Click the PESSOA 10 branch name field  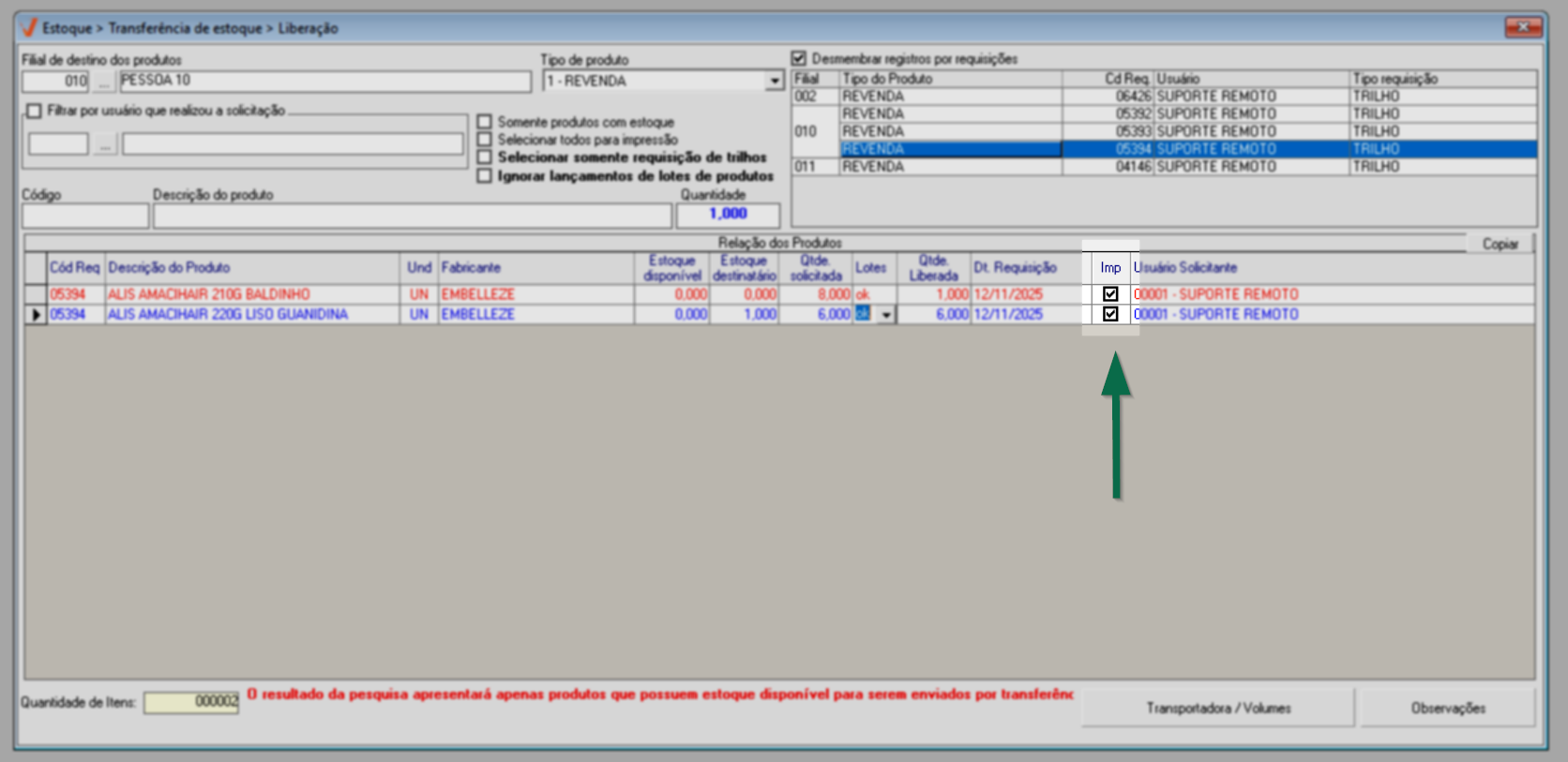coord(324,82)
